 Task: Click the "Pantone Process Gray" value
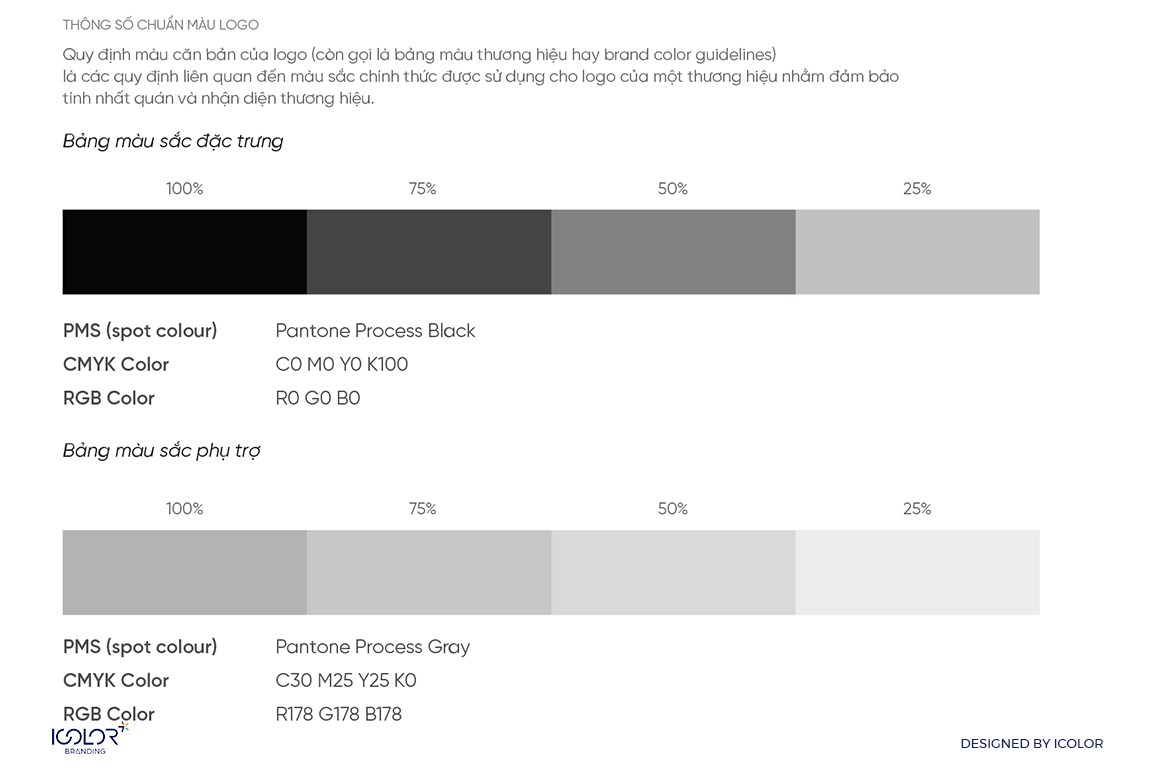pos(372,647)
